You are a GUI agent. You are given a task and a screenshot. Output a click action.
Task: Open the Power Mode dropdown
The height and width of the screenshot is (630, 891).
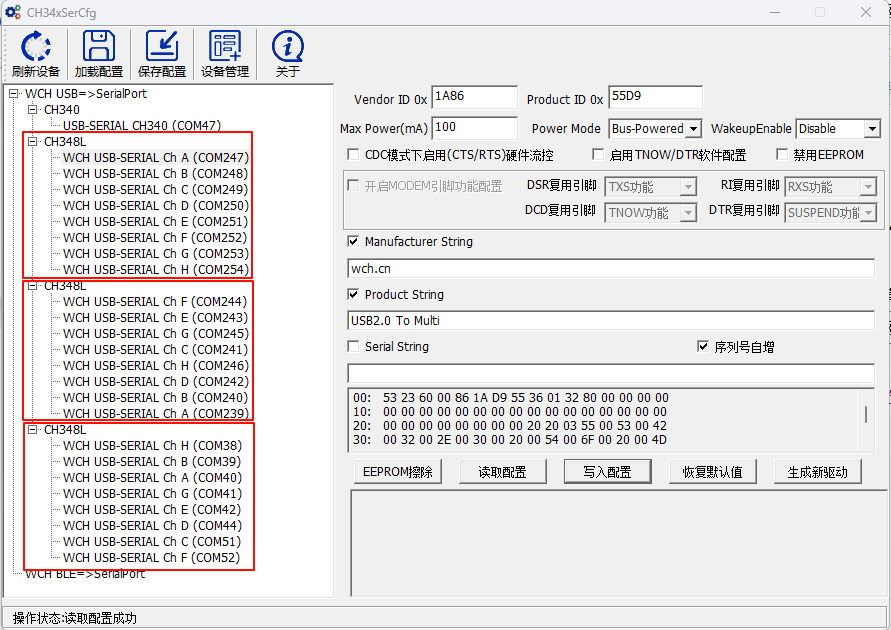click(x=693, y=129)
